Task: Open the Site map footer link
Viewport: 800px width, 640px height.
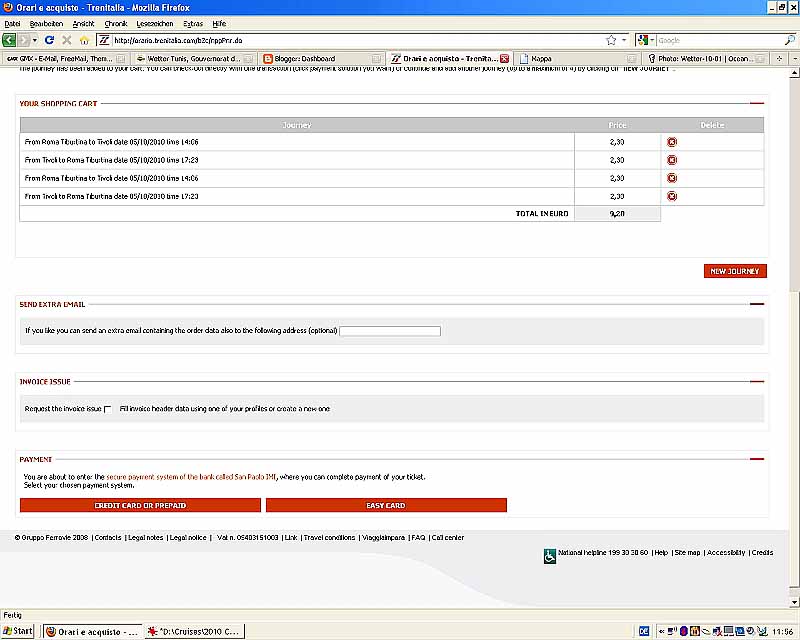Action: tap(687, 553)
